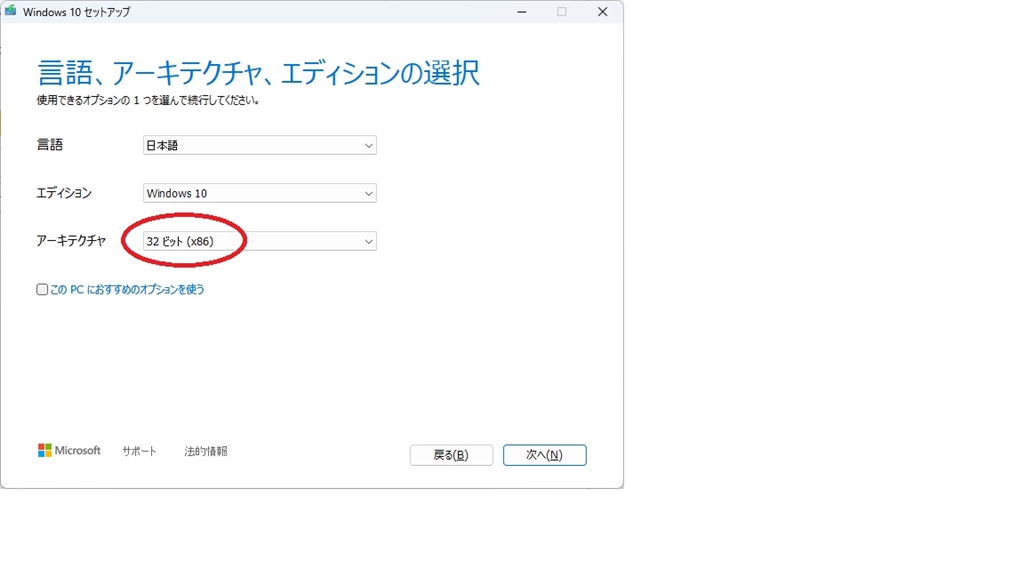The width and height of the screenshot is (1024, 576).
Task: Click the Windows 10 セットアップ title bar icon
Action: click(x=10, y=11)
